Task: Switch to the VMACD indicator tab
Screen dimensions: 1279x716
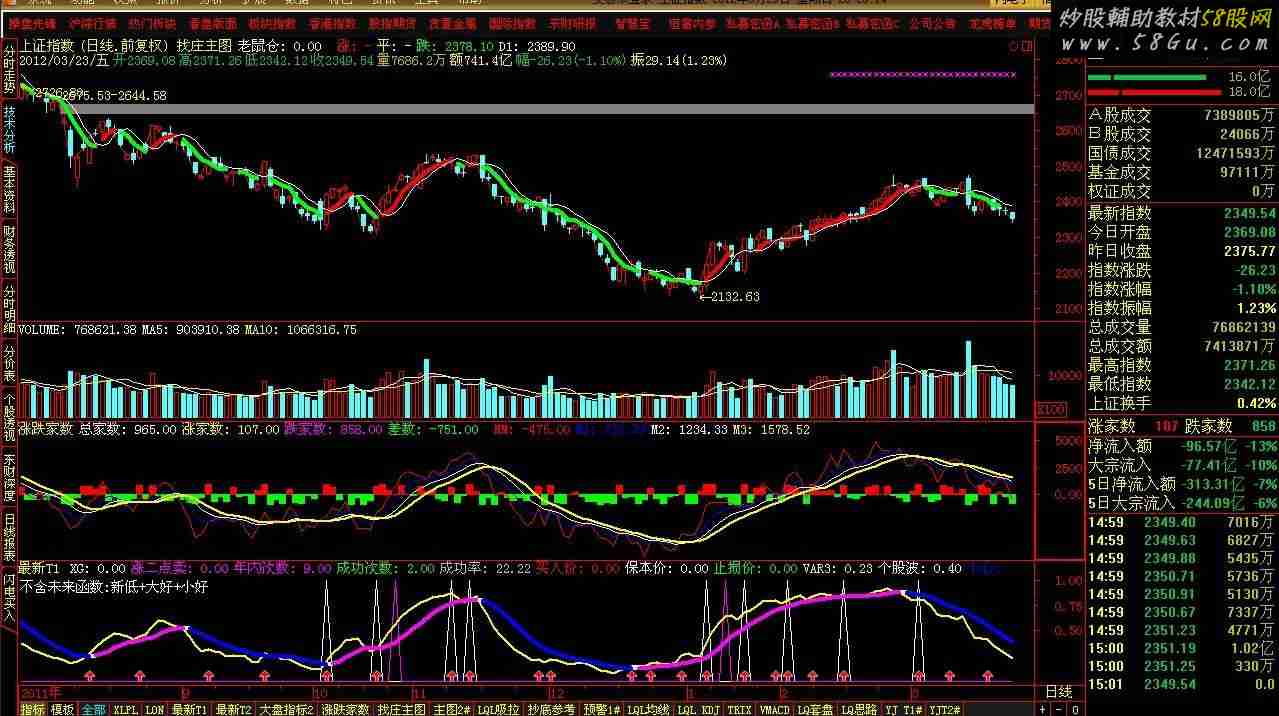Action: point(774,709)
